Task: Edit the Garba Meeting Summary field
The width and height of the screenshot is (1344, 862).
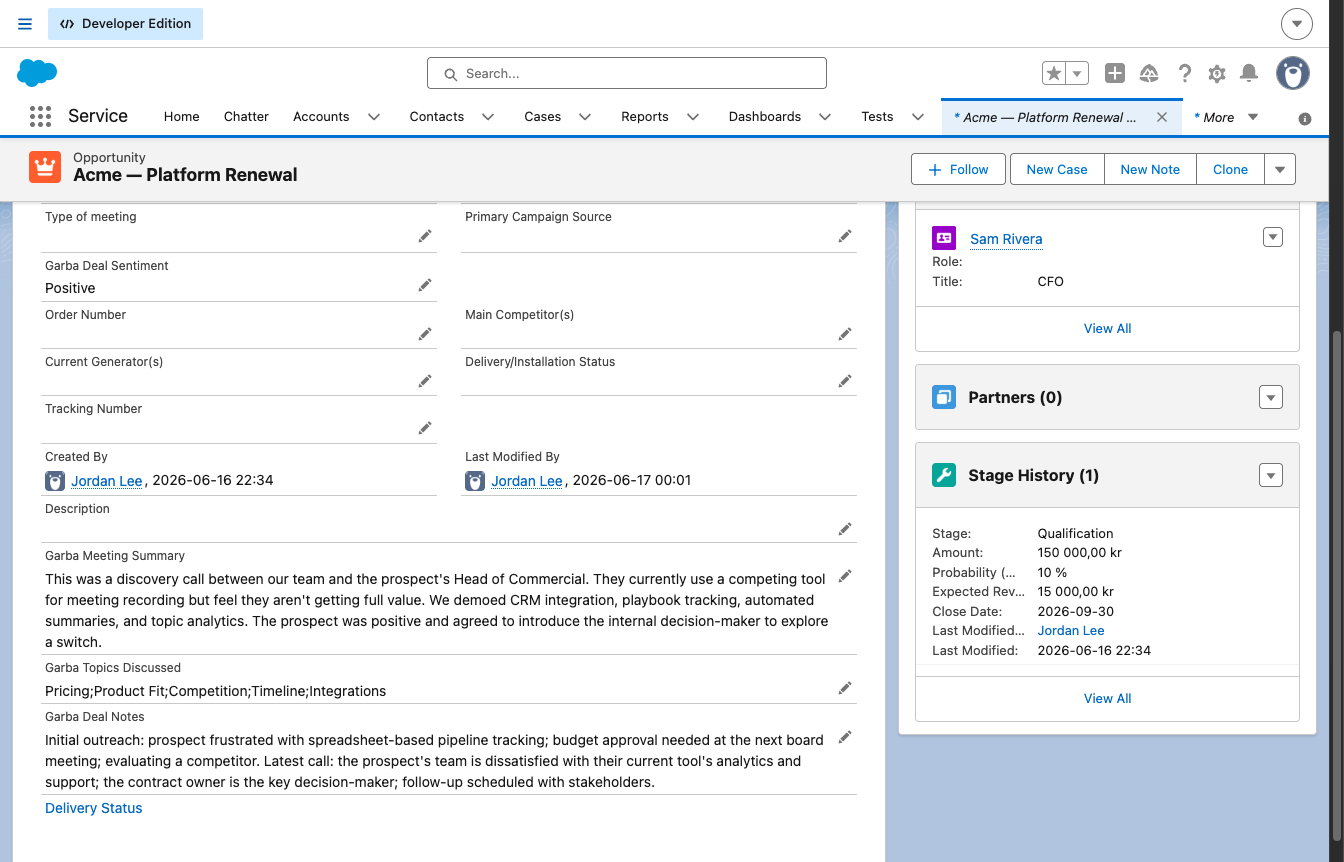Action: click(x=845, y=576)
